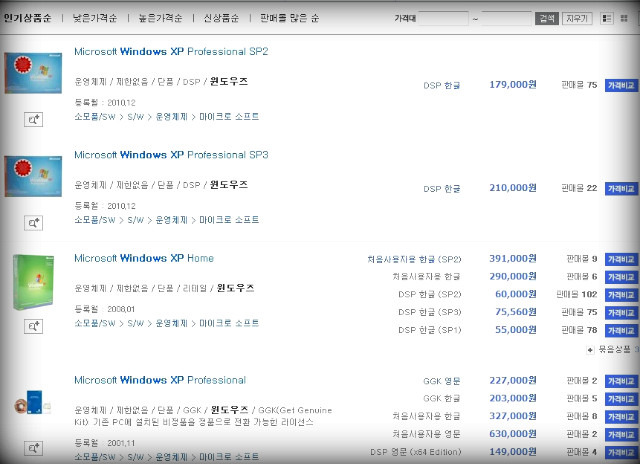640x464 pixels.
Task: Click 마이크로 소프트 breadcrumb under SP3 product
Action: point(229,220)
